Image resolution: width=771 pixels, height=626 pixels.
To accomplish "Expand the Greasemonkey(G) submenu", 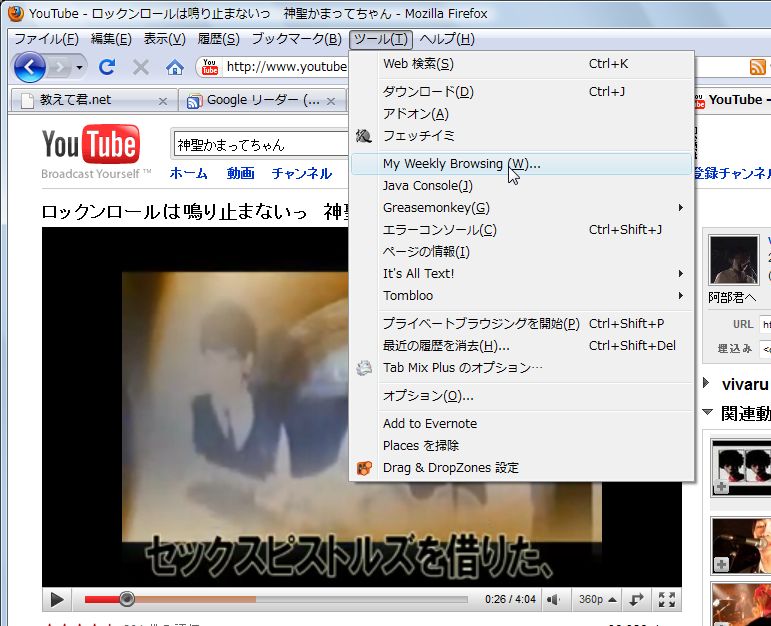I will pos(521,208).
